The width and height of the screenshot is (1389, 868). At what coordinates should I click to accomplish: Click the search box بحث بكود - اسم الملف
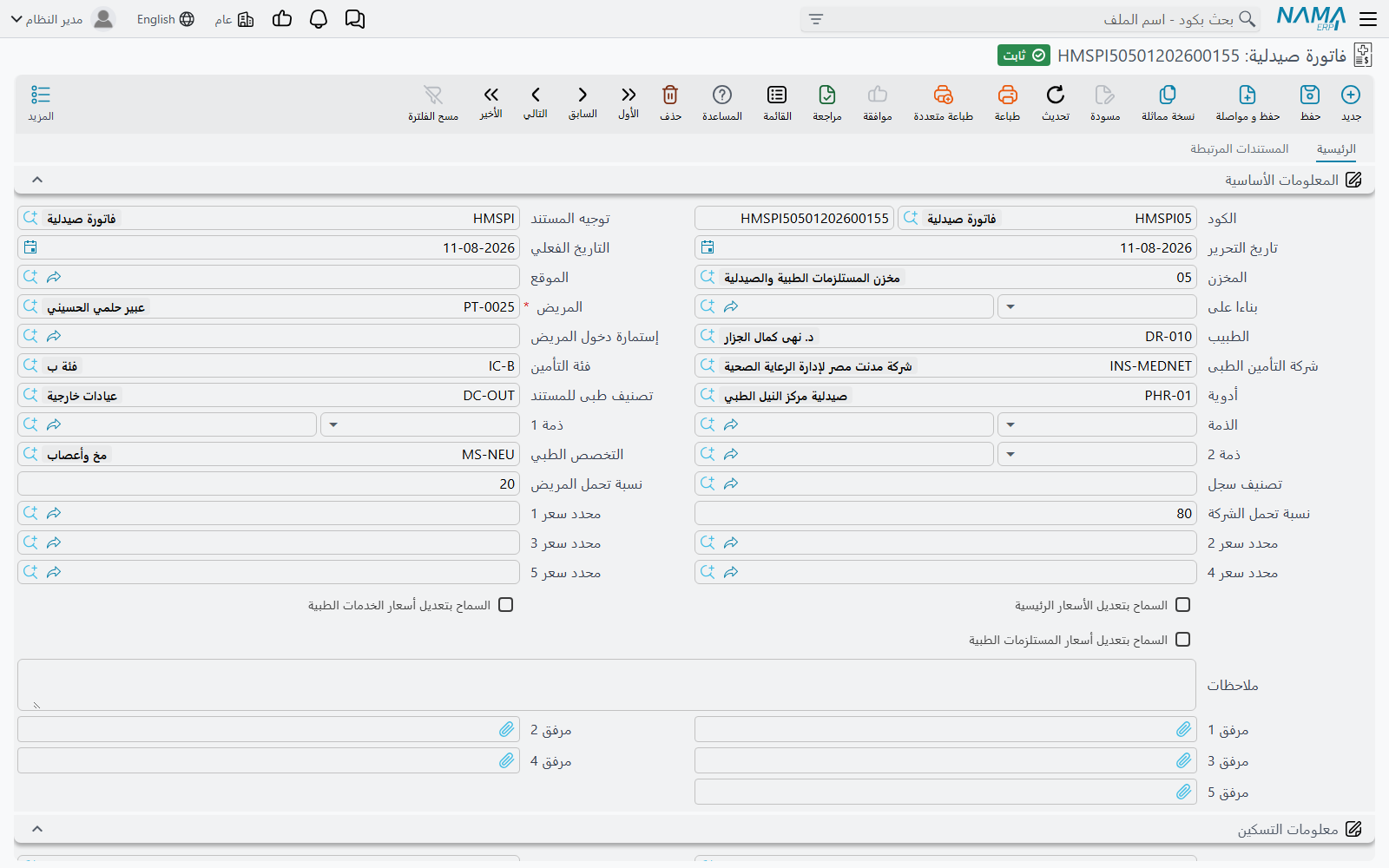(x=1030, y=19)
